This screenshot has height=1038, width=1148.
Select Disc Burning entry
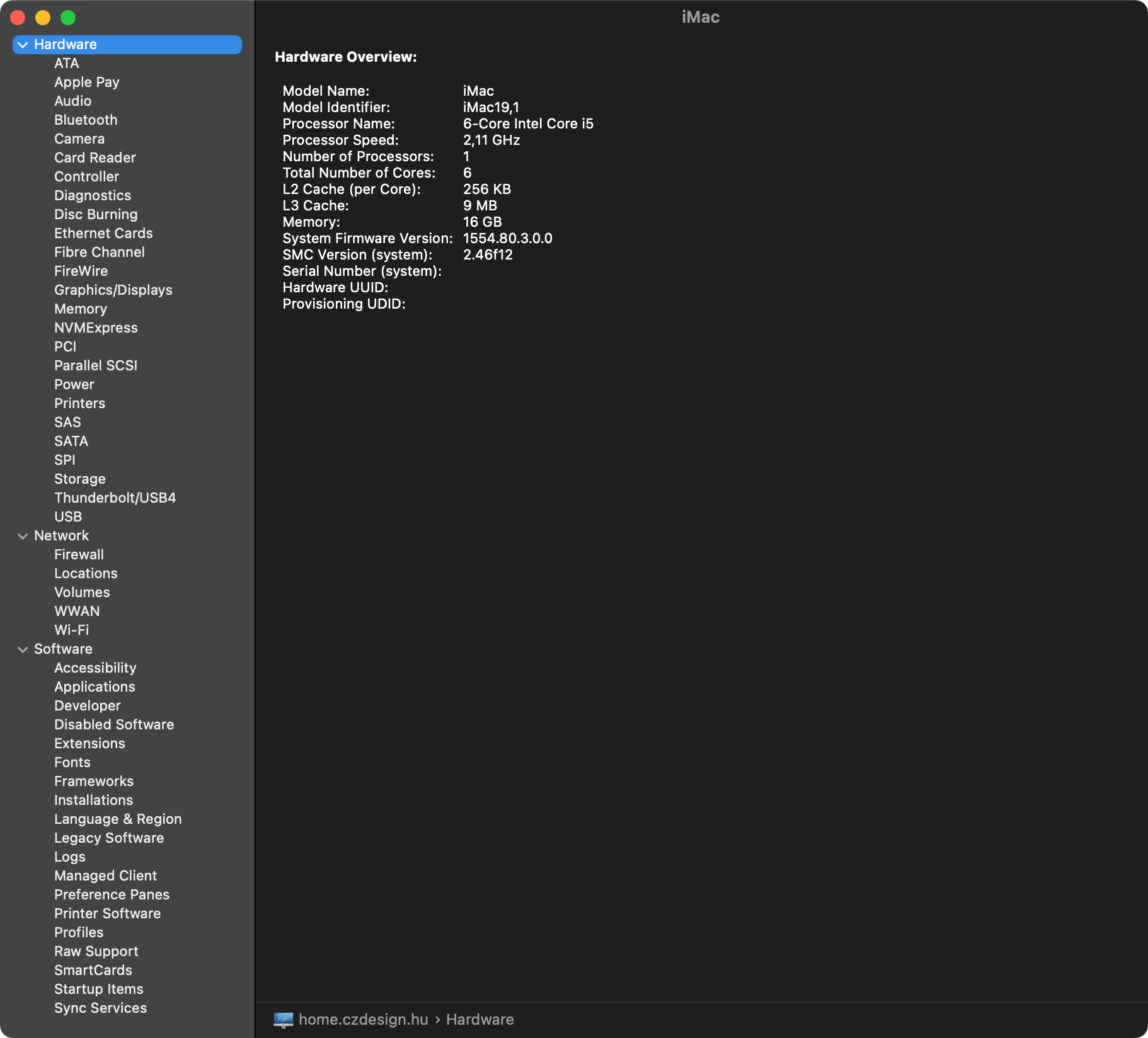point(96,215)
